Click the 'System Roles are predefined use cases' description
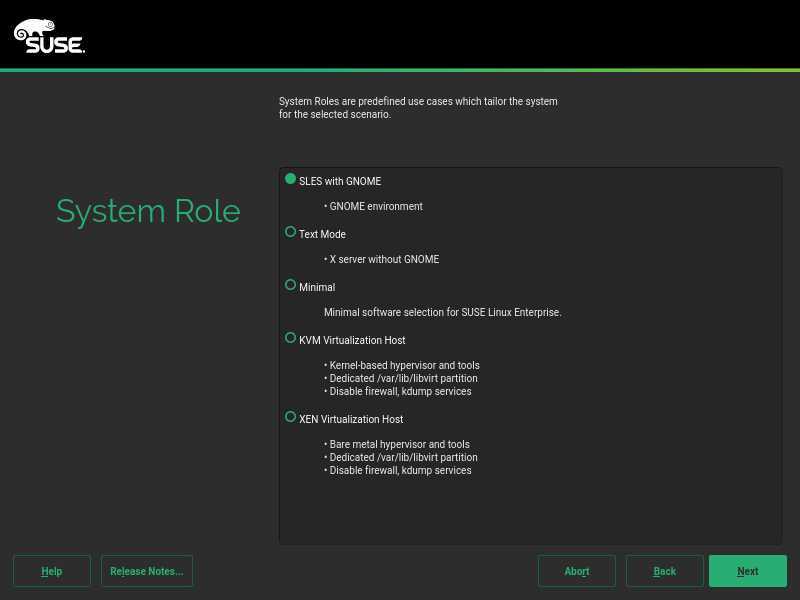Viewport: 800px width, 600px height. (418, 108)
